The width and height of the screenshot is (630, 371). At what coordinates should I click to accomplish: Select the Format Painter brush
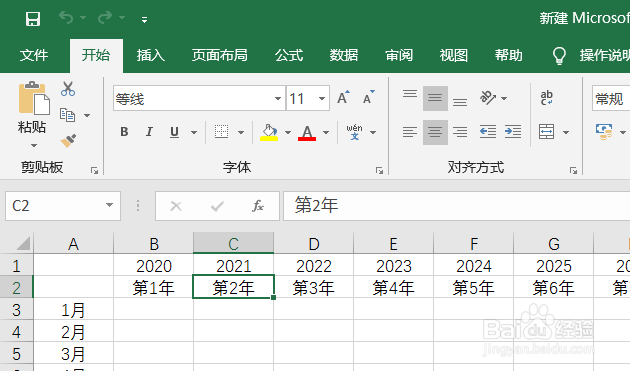[68, 141]
